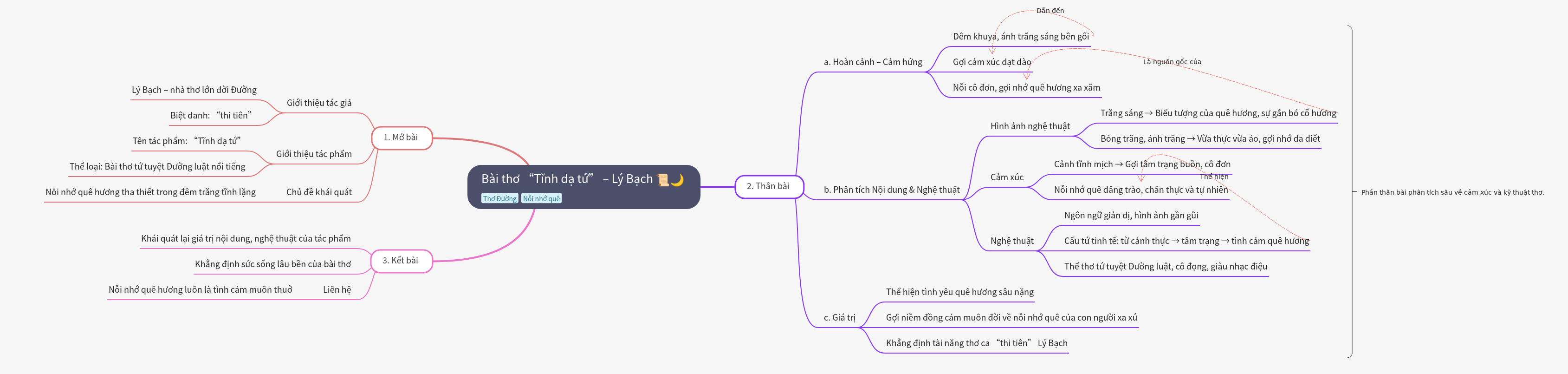This screenshot has height=374, width=1568.
Task: Select the "1. Mở bài" branch node
Action: tap(401, 138)
